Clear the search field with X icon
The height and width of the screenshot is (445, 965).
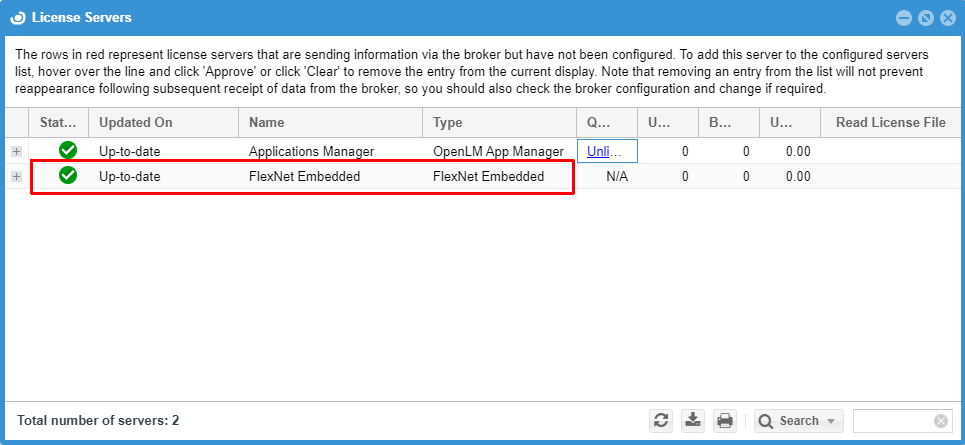pyautogui.click(x=940, y=421)
